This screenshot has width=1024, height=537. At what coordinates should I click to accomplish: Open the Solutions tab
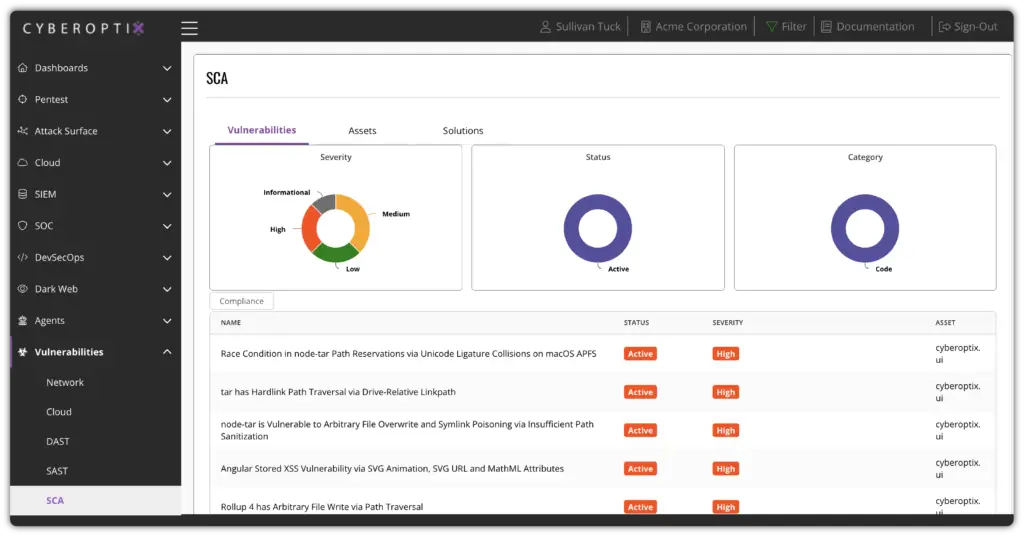[463, 131]
